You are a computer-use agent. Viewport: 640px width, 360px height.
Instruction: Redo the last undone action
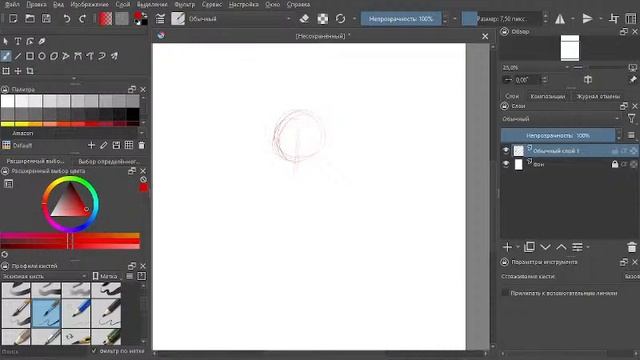[82, 18]
